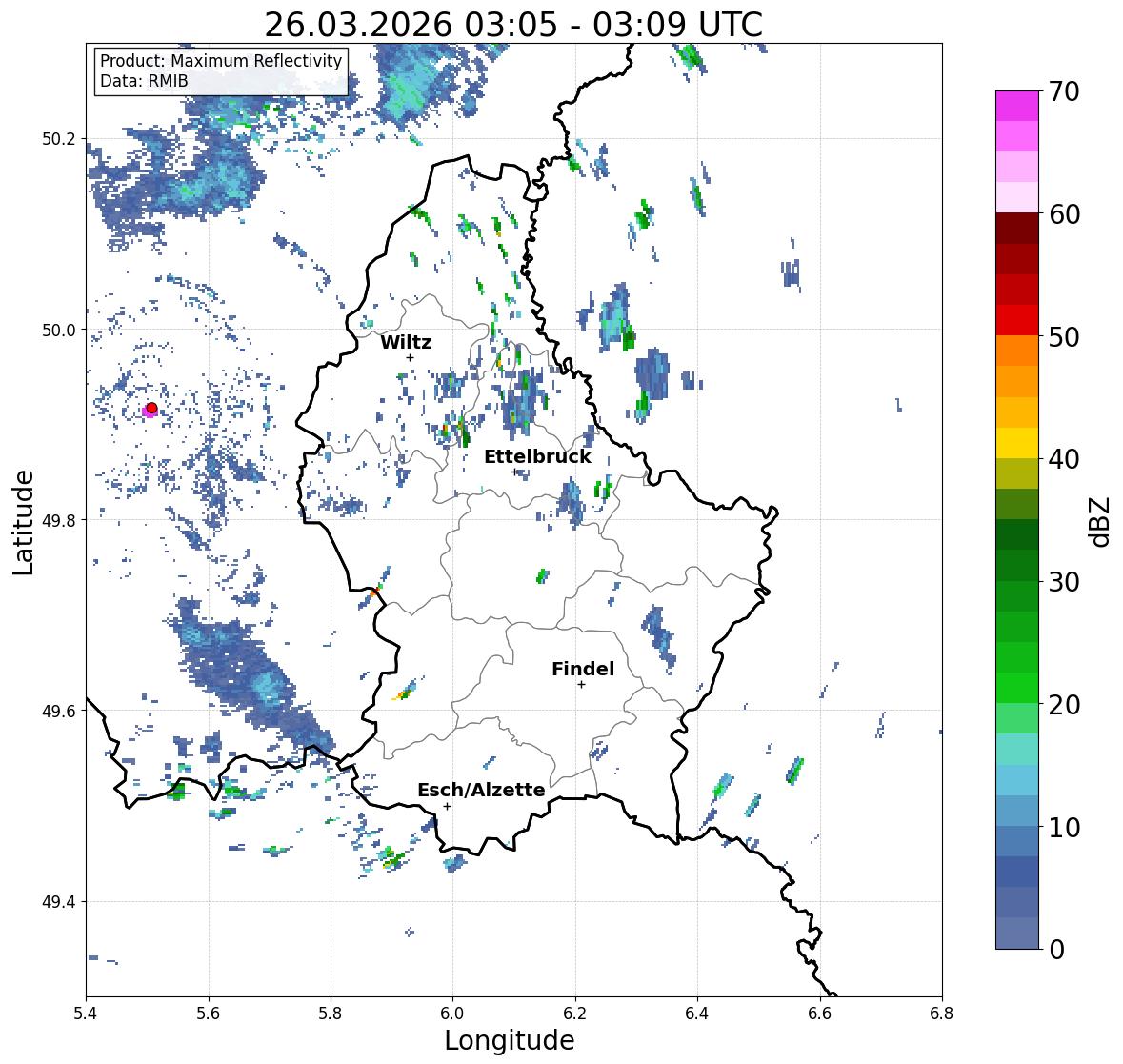Click the yellow colorbar segment above 40

pos(1017,443)
